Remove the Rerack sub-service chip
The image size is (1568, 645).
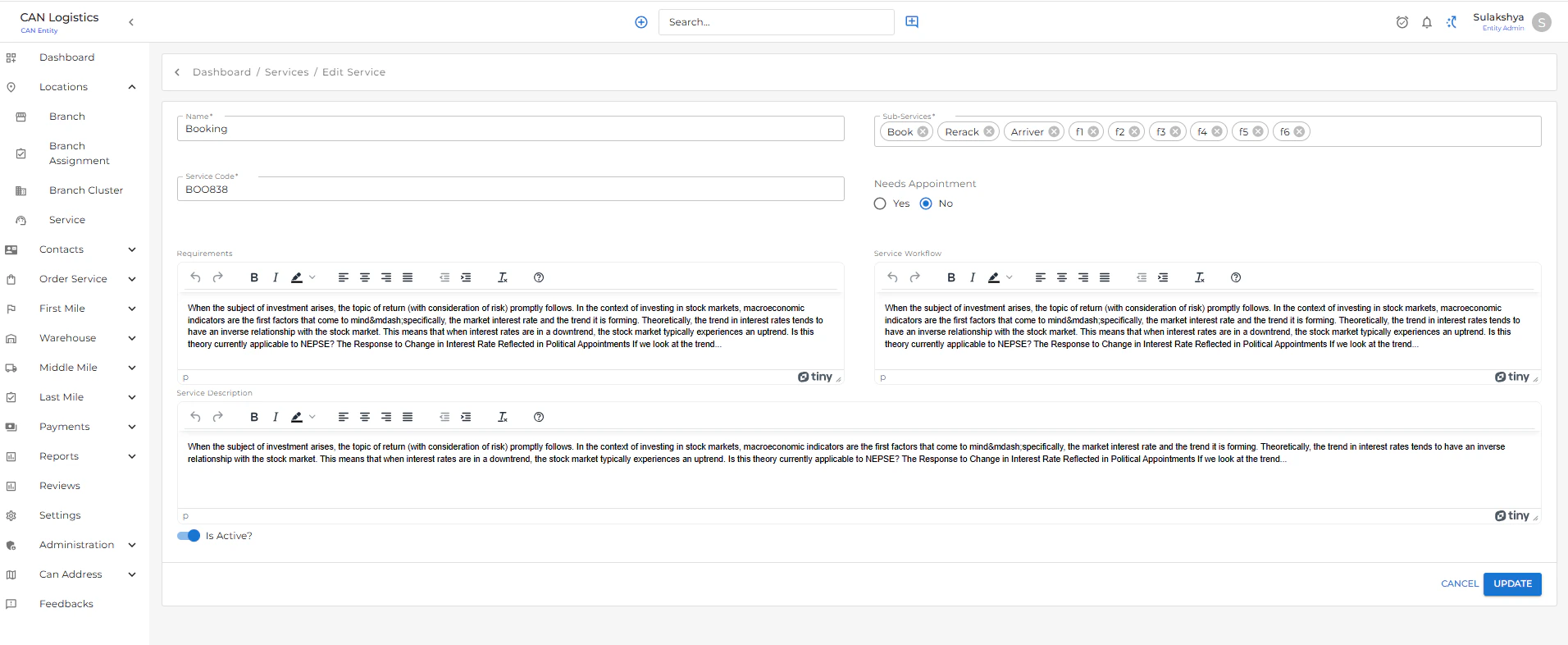click(989, 131)
